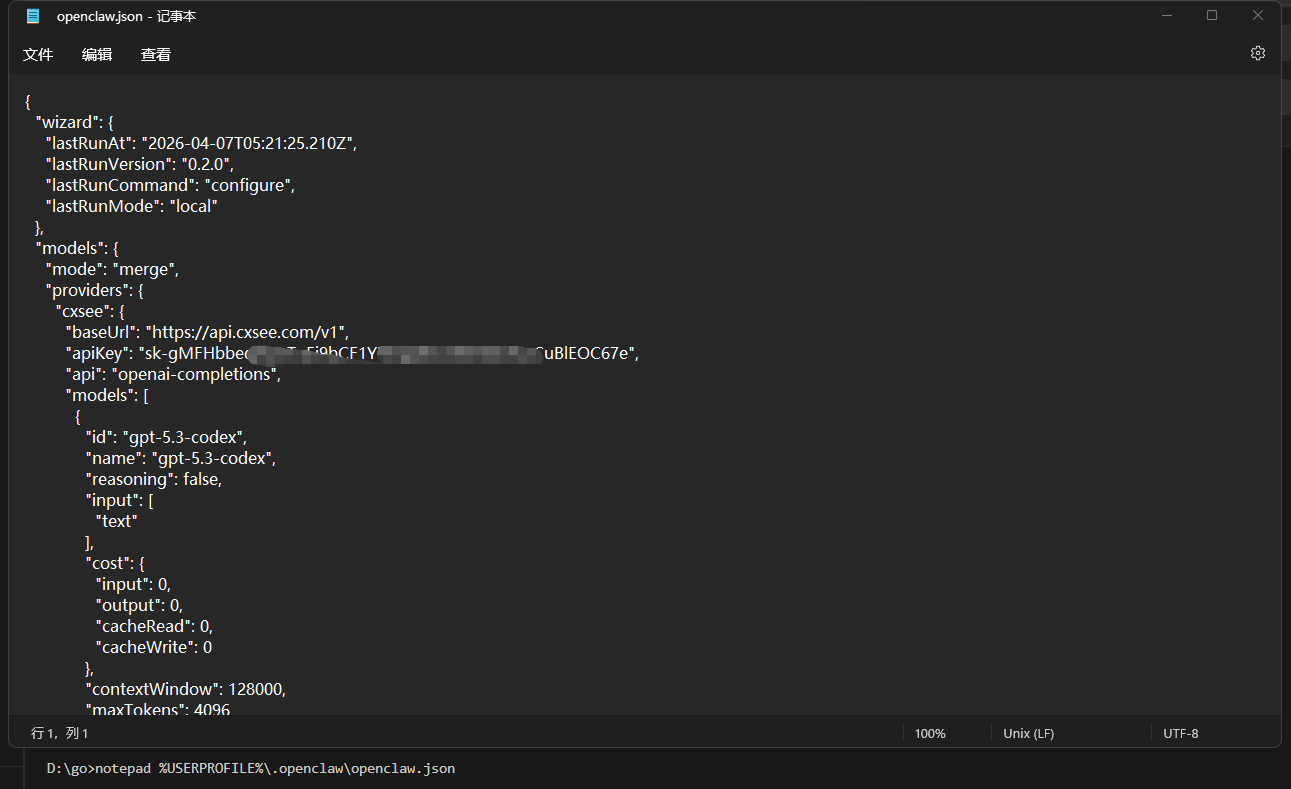Viewport: 1291px width, 789px height.
Task: Open the 查看 menu
Action: tap(156, 55)
